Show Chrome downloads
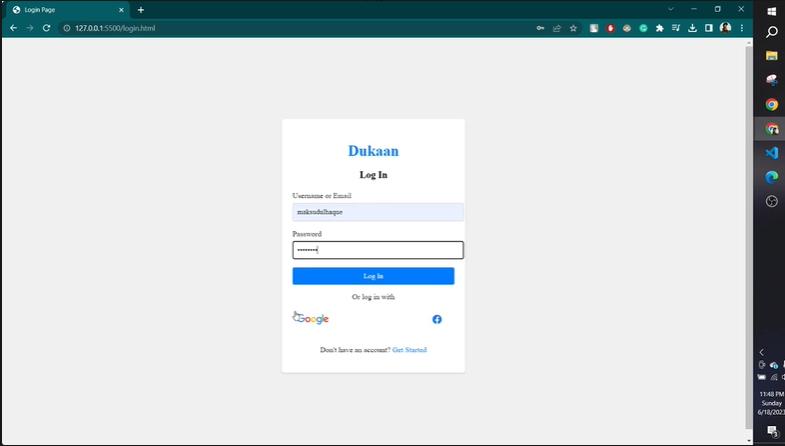Screen dimensions: 785x446 pyautogui.click(x=692, y=28)
